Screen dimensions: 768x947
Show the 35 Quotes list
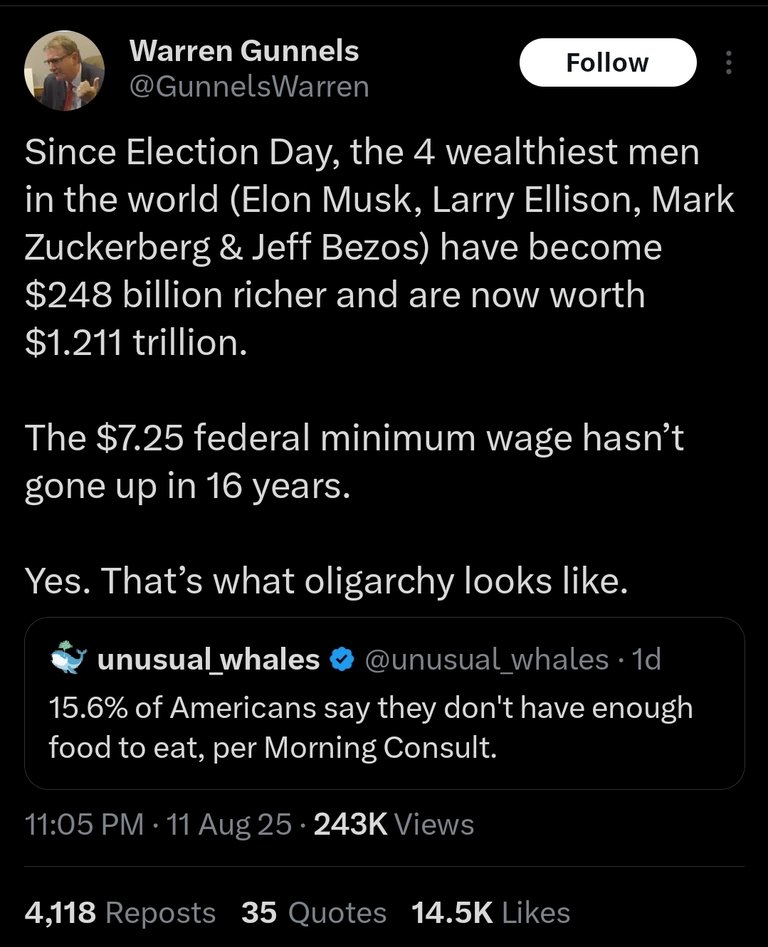click(x=314, y=912)
